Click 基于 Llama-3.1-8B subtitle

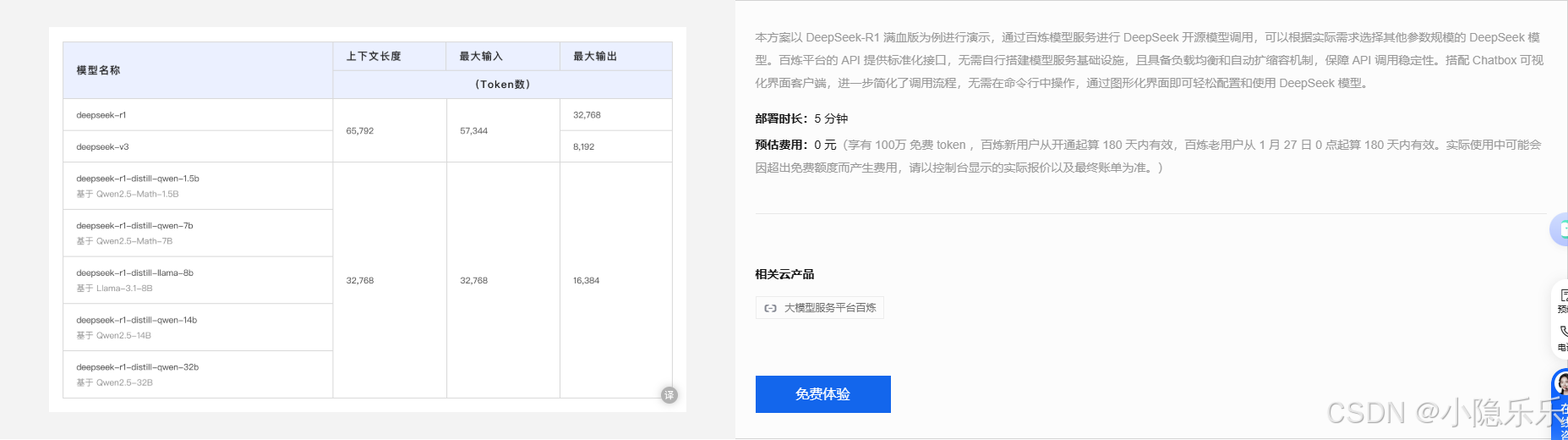click(114, 289)
